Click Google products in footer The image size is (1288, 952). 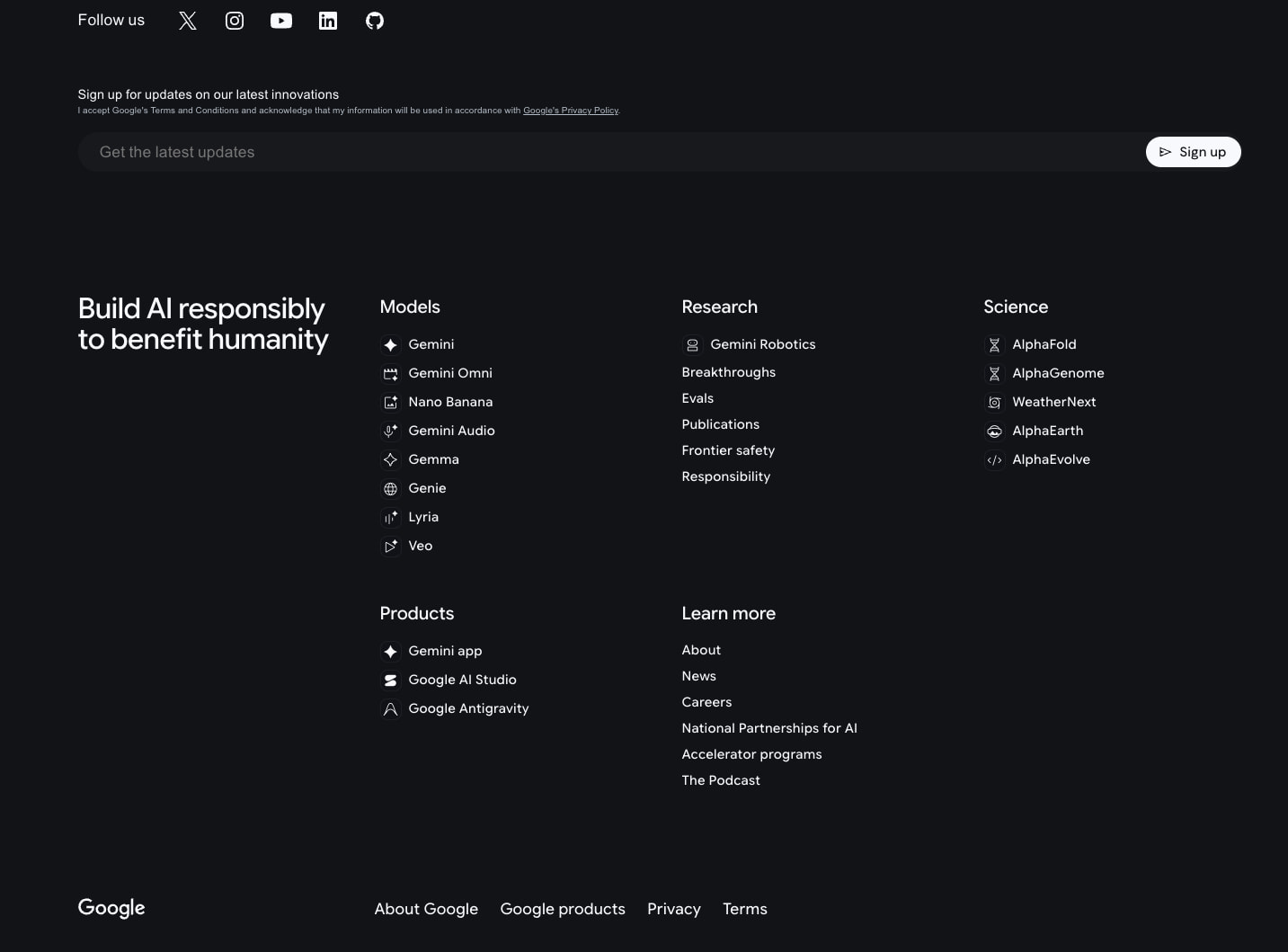tap(563, 909)
